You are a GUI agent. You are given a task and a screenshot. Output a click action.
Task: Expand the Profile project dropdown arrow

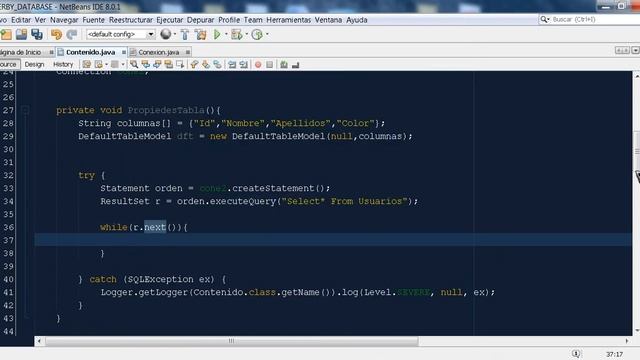pyautogui.click(x=267, y=34)
